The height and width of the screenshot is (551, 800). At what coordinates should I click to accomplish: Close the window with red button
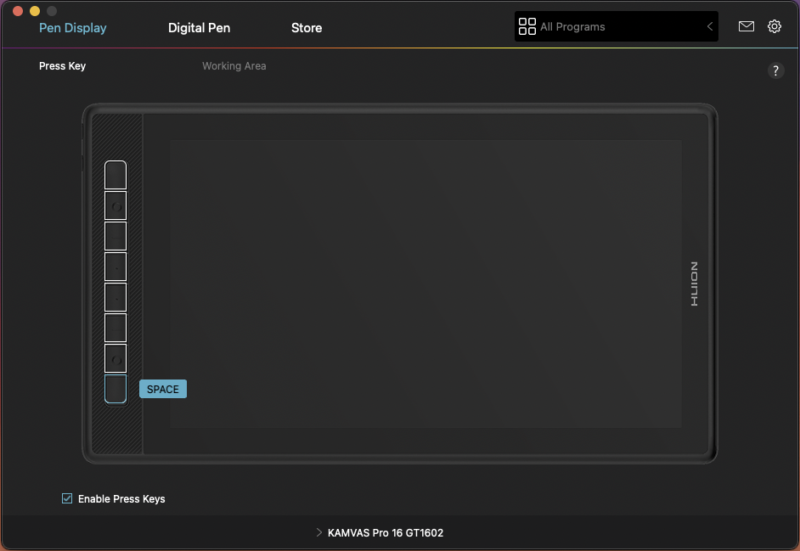18,11
